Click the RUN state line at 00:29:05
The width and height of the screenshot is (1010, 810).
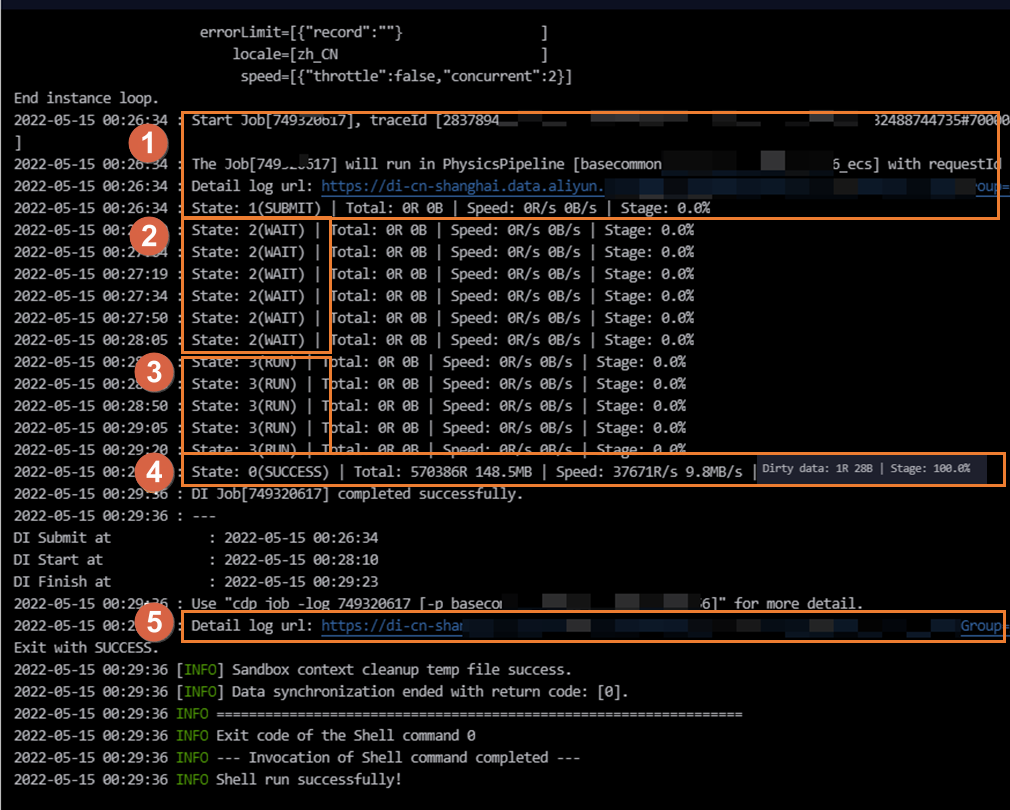coord(350,428)
